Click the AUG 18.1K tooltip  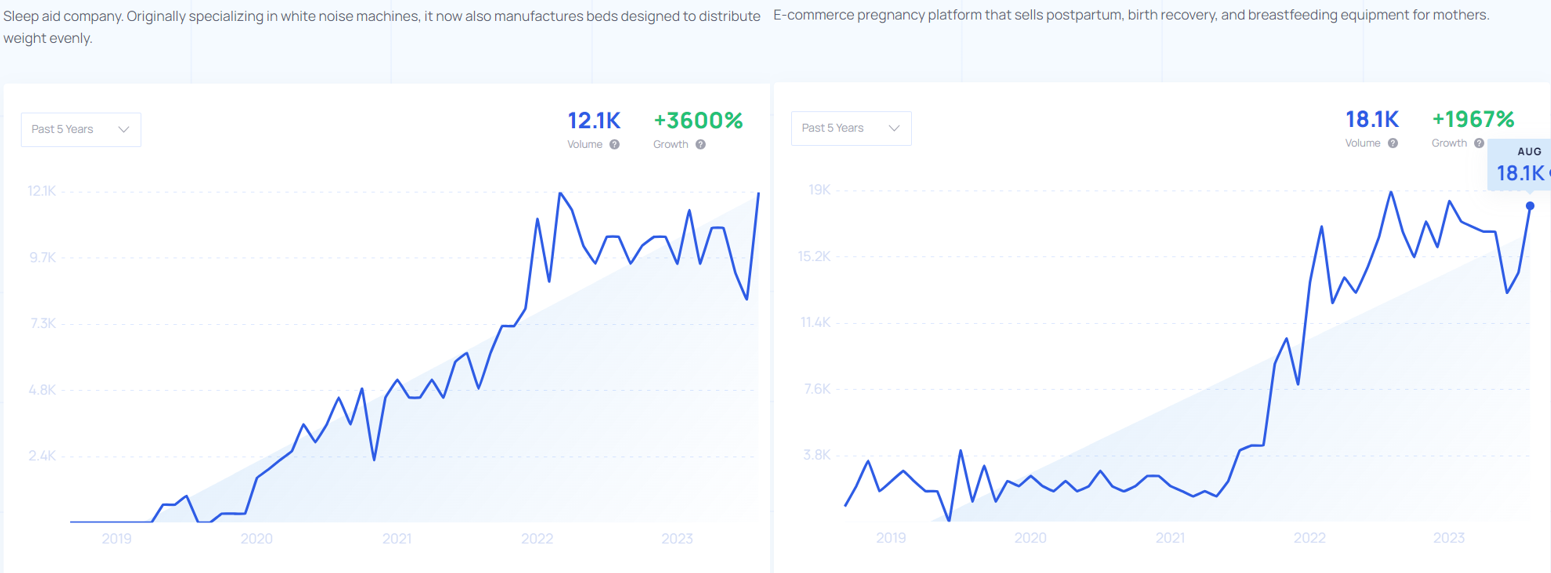1520,165
